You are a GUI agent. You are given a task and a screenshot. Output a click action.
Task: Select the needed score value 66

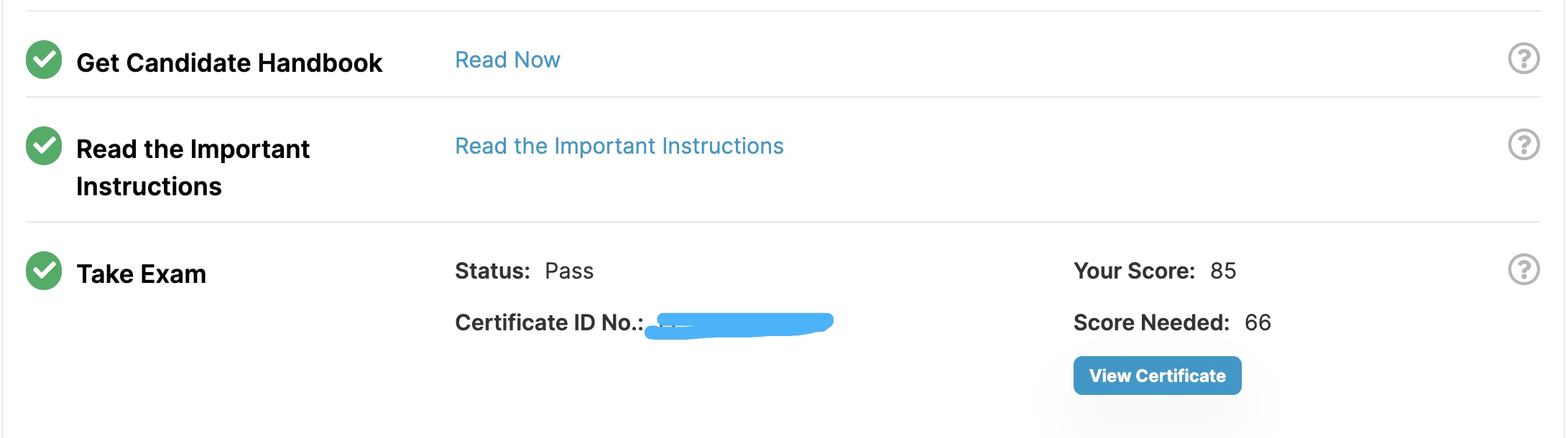[1258, 322]
